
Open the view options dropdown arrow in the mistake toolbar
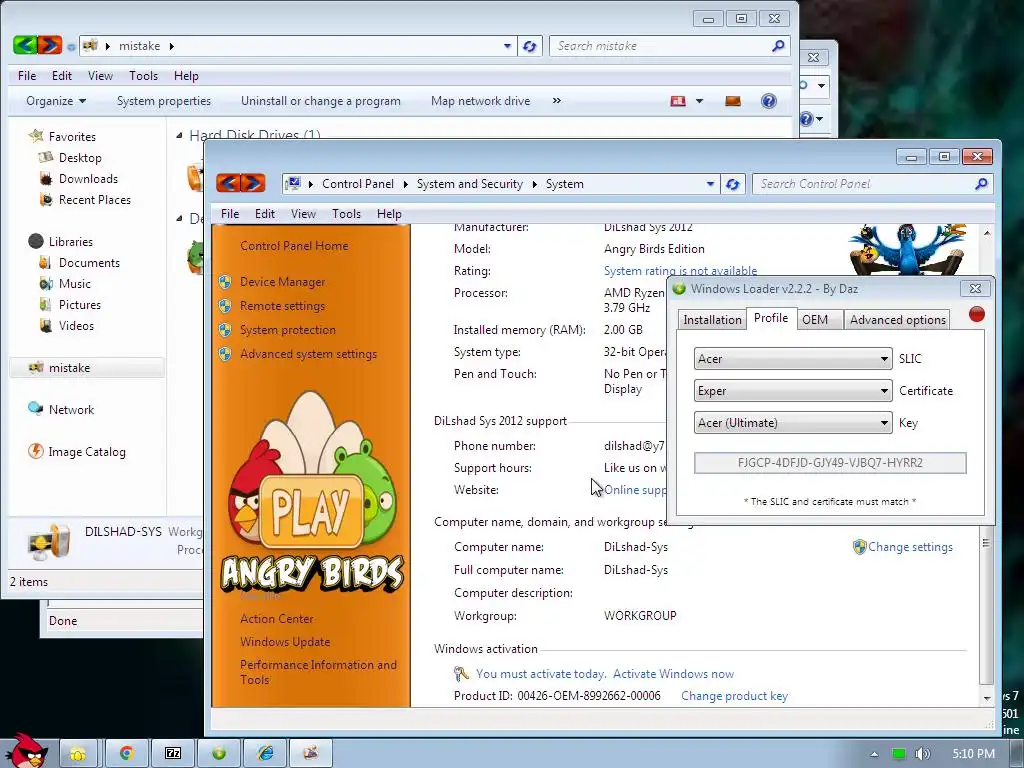(x=699, y=101)
